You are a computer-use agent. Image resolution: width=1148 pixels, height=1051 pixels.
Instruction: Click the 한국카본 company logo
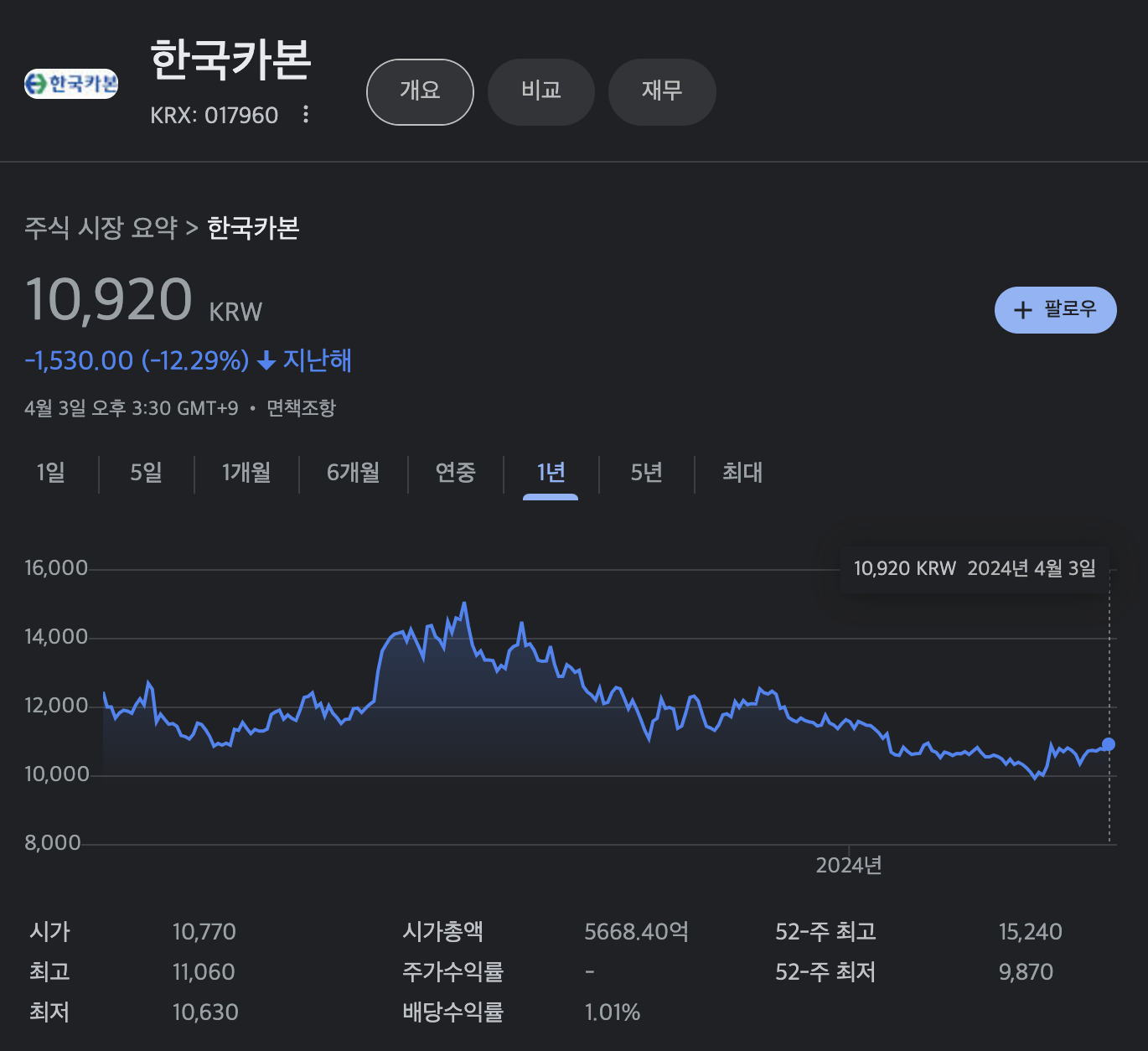tap(71, 84)
